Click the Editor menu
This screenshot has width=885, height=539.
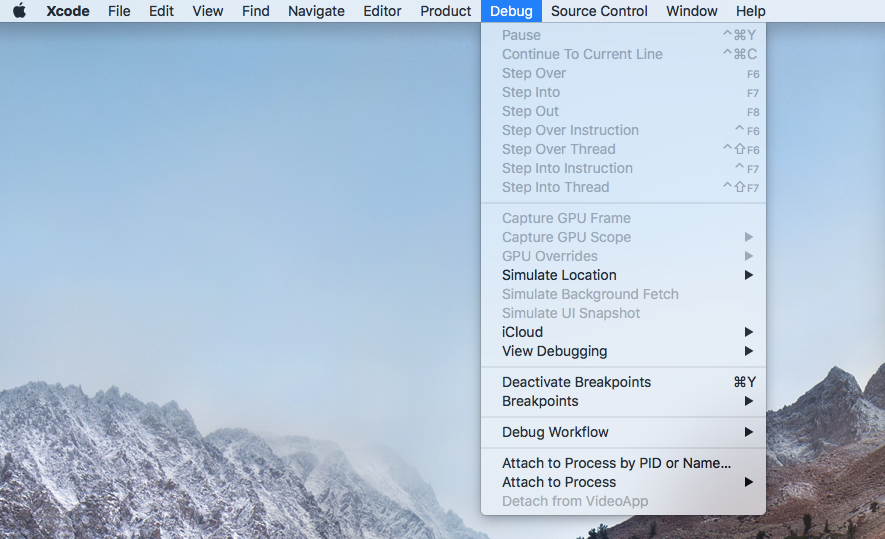click(382, 11)
